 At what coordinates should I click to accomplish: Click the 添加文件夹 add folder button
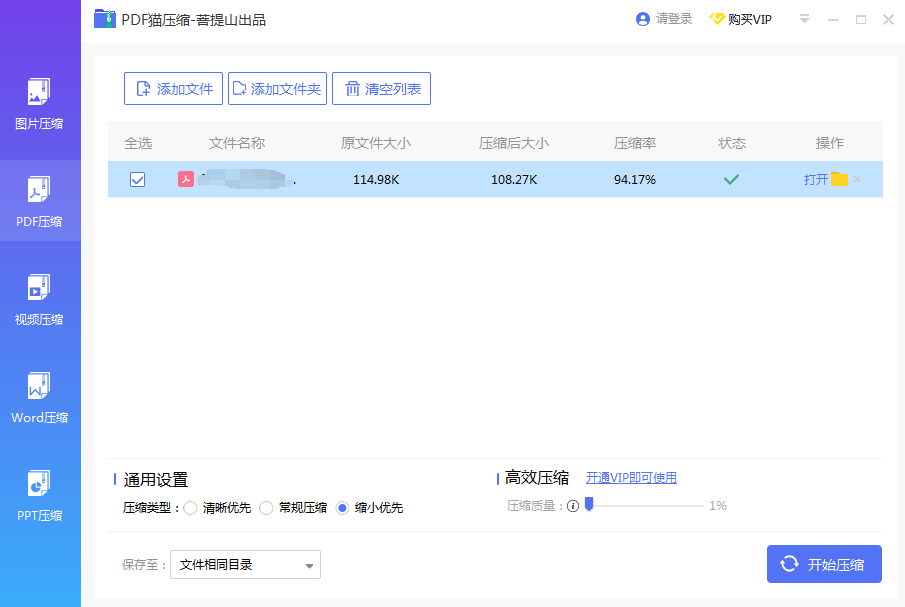point(277,88)
